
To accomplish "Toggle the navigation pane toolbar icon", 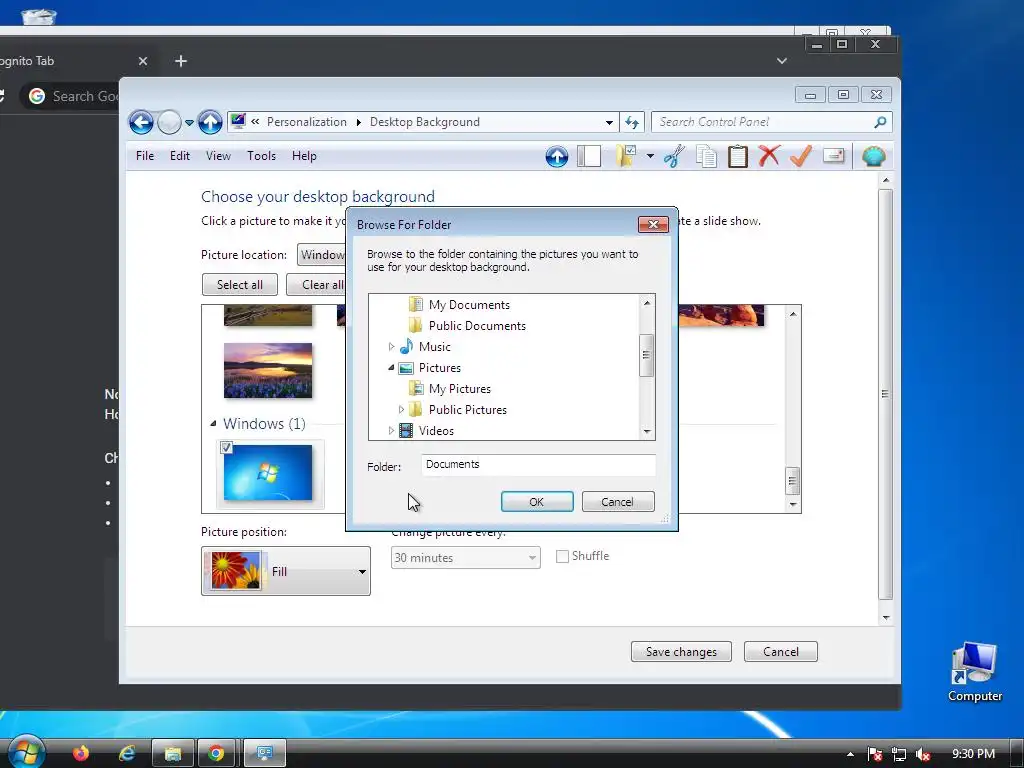I will [589, 157].
